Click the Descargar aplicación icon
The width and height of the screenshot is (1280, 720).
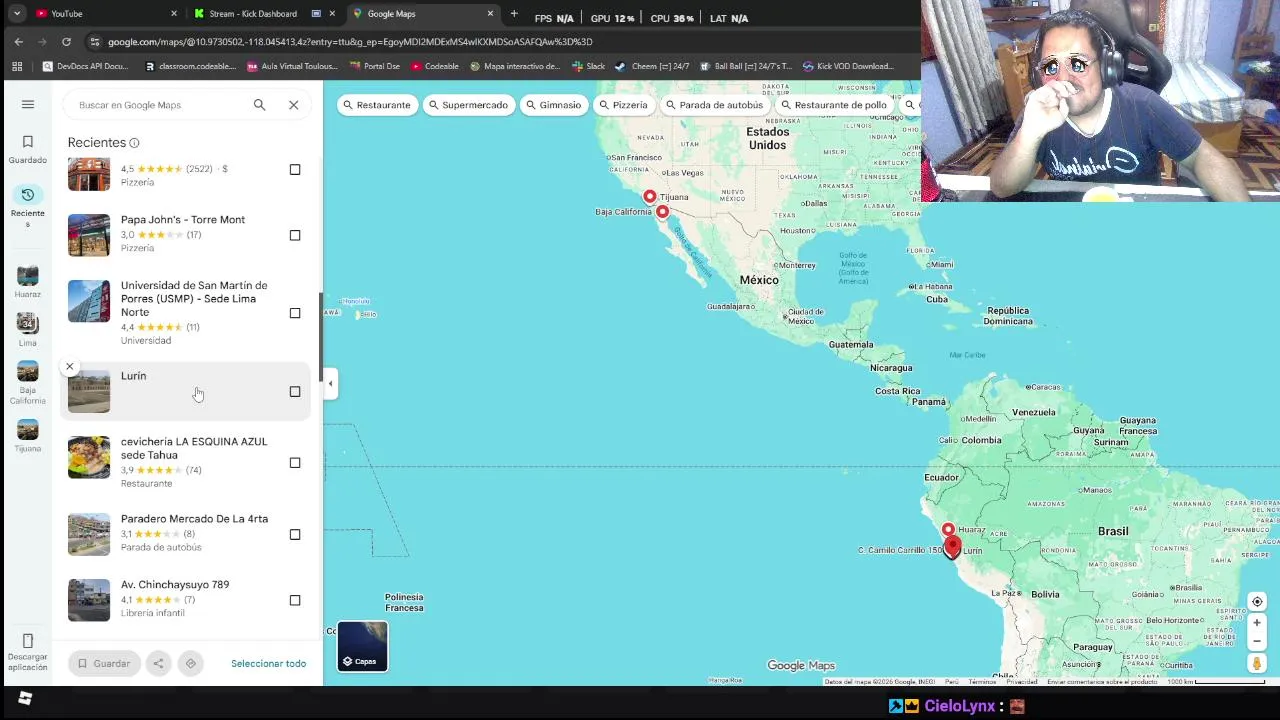[28, 640]
